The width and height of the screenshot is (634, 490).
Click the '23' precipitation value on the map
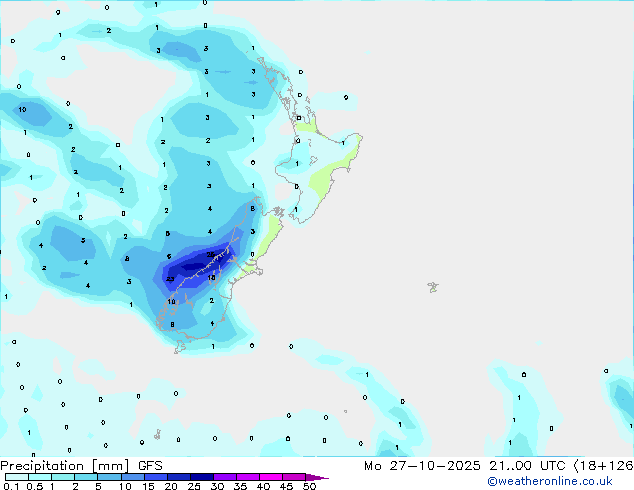(170, 279)
